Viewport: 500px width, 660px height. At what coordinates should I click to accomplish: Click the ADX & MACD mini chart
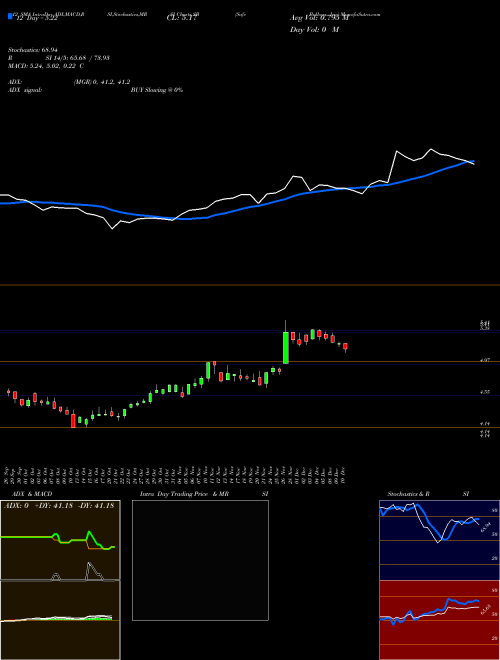pos(60,580)
